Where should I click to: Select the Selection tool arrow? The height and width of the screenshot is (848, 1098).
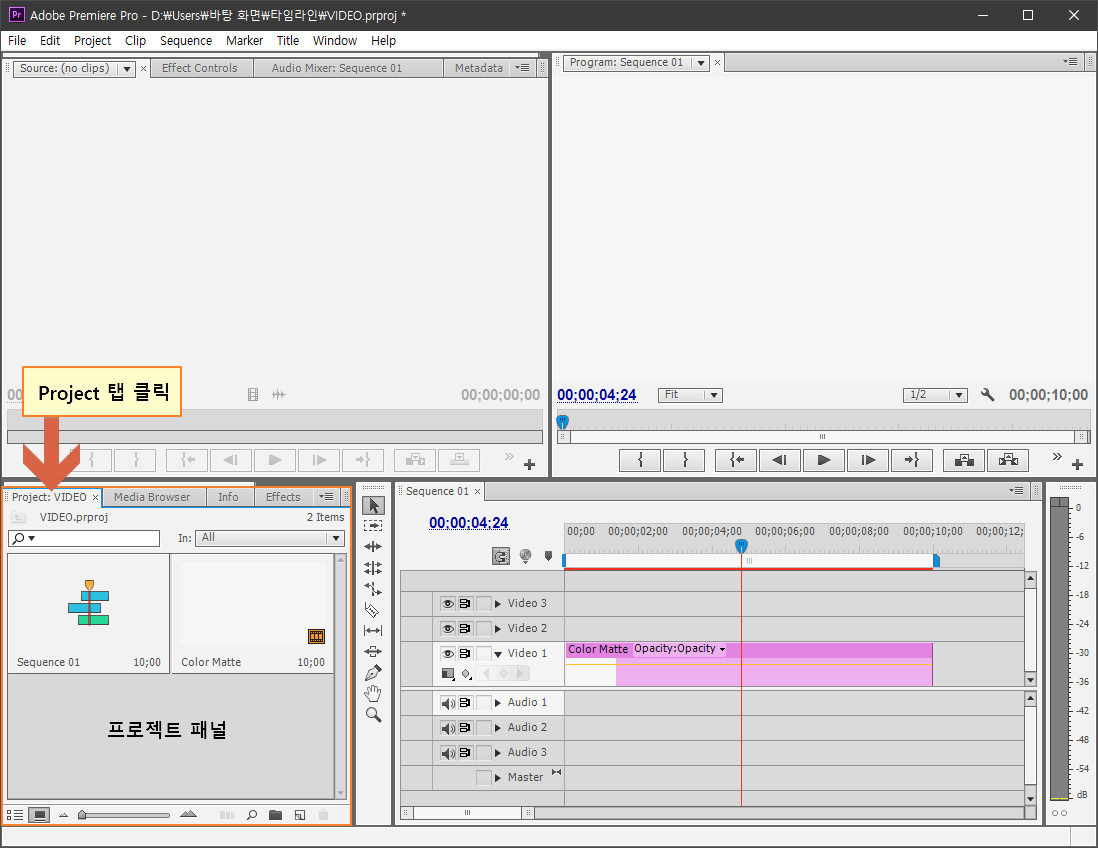(x=373, y=506)
